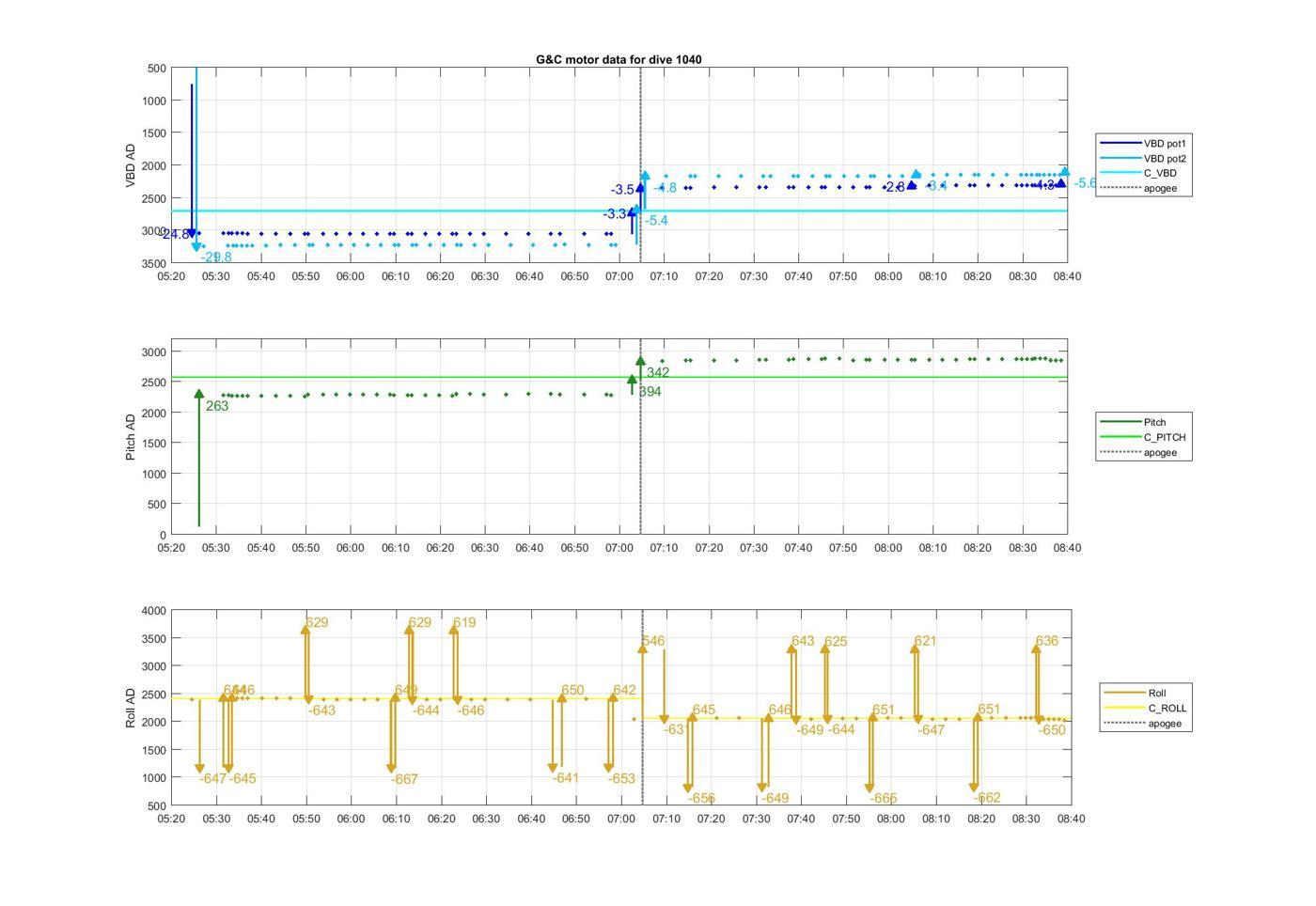Click the '-5.6' label at VBD plot edge
Image resolution: width=1316 pixels, height=906 pixels.
(x=1086, y=183)
